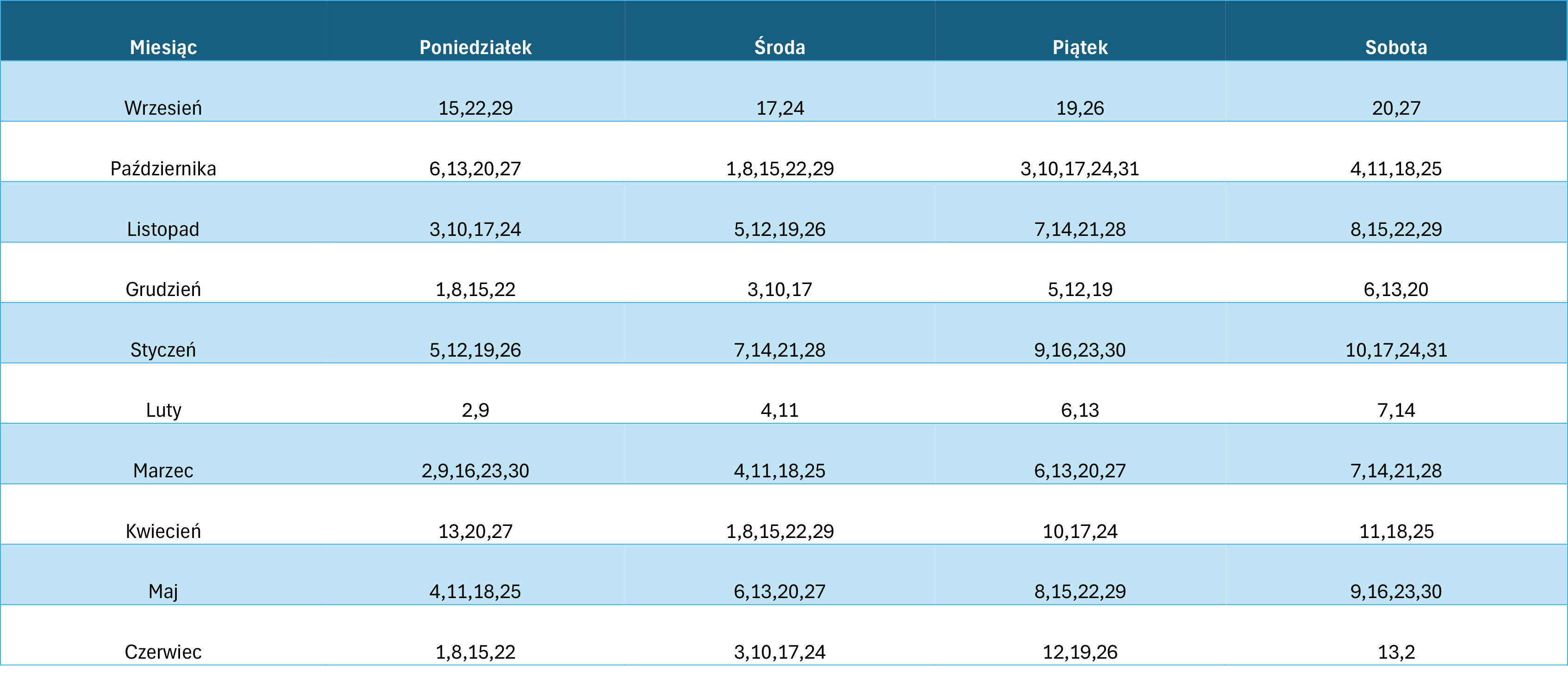Click the Luty month cell
The image size is (1568, 698).
(x=163, y=409)
